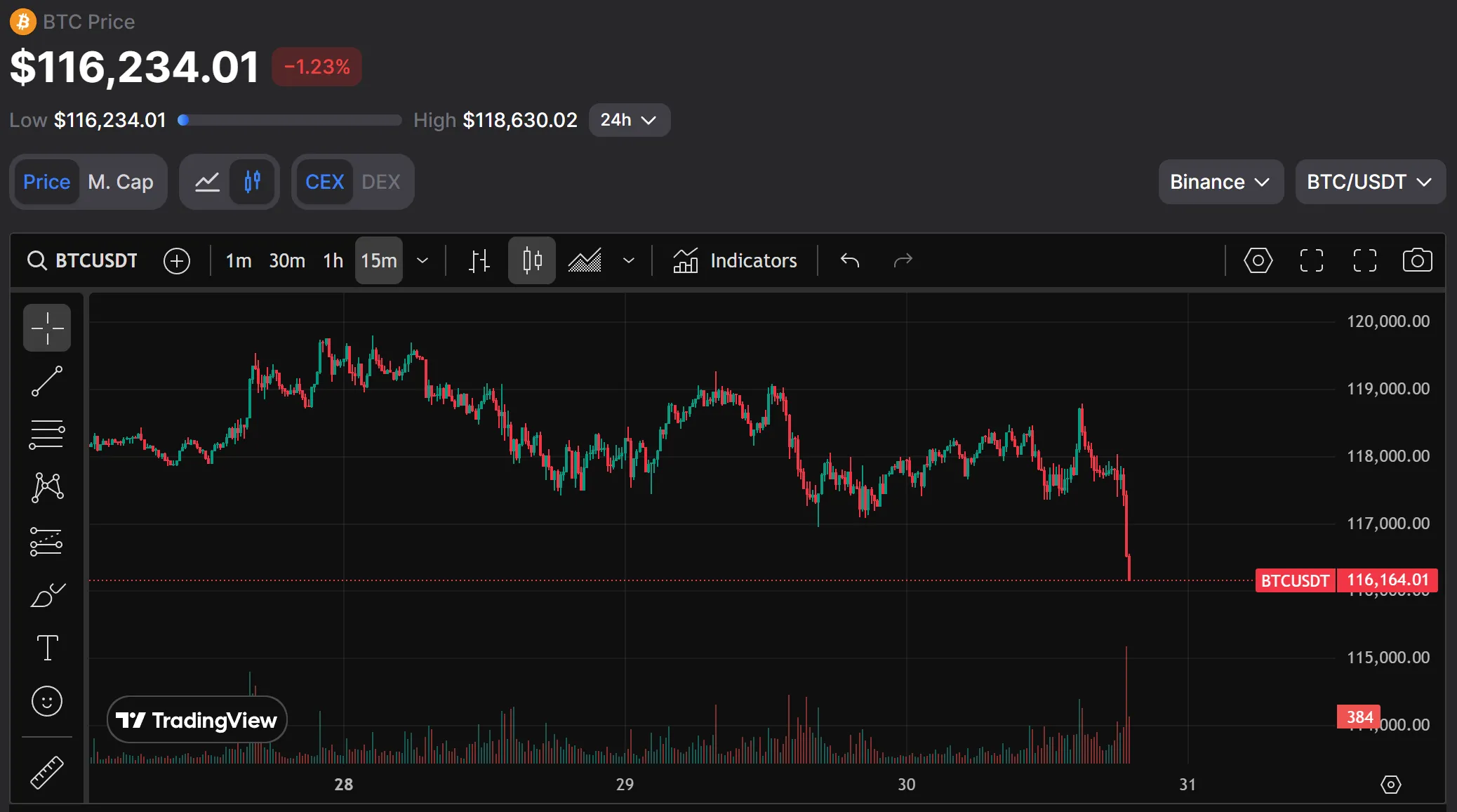The width and height of the screenshot is (1457, 812).
Task: Select the XABCD pattern tool
Action: point(47,488)
